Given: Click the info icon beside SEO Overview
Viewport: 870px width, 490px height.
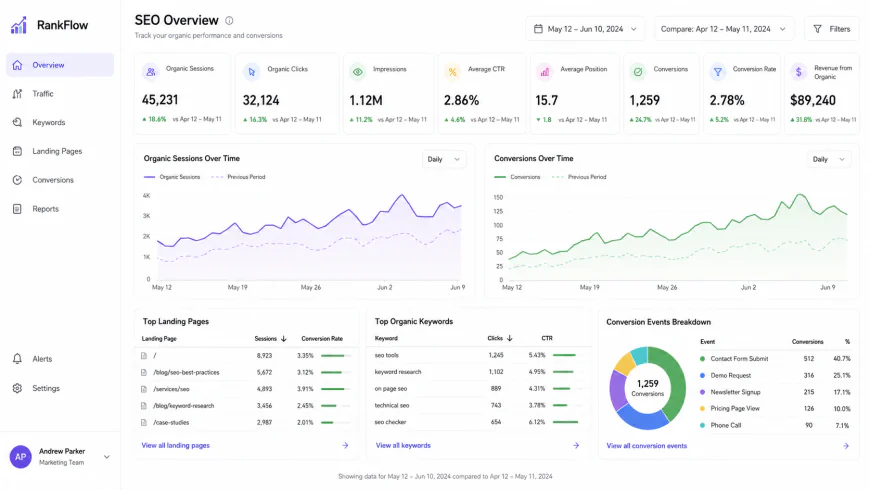Looking at the screenshot, I should click(x=229, y=21).
